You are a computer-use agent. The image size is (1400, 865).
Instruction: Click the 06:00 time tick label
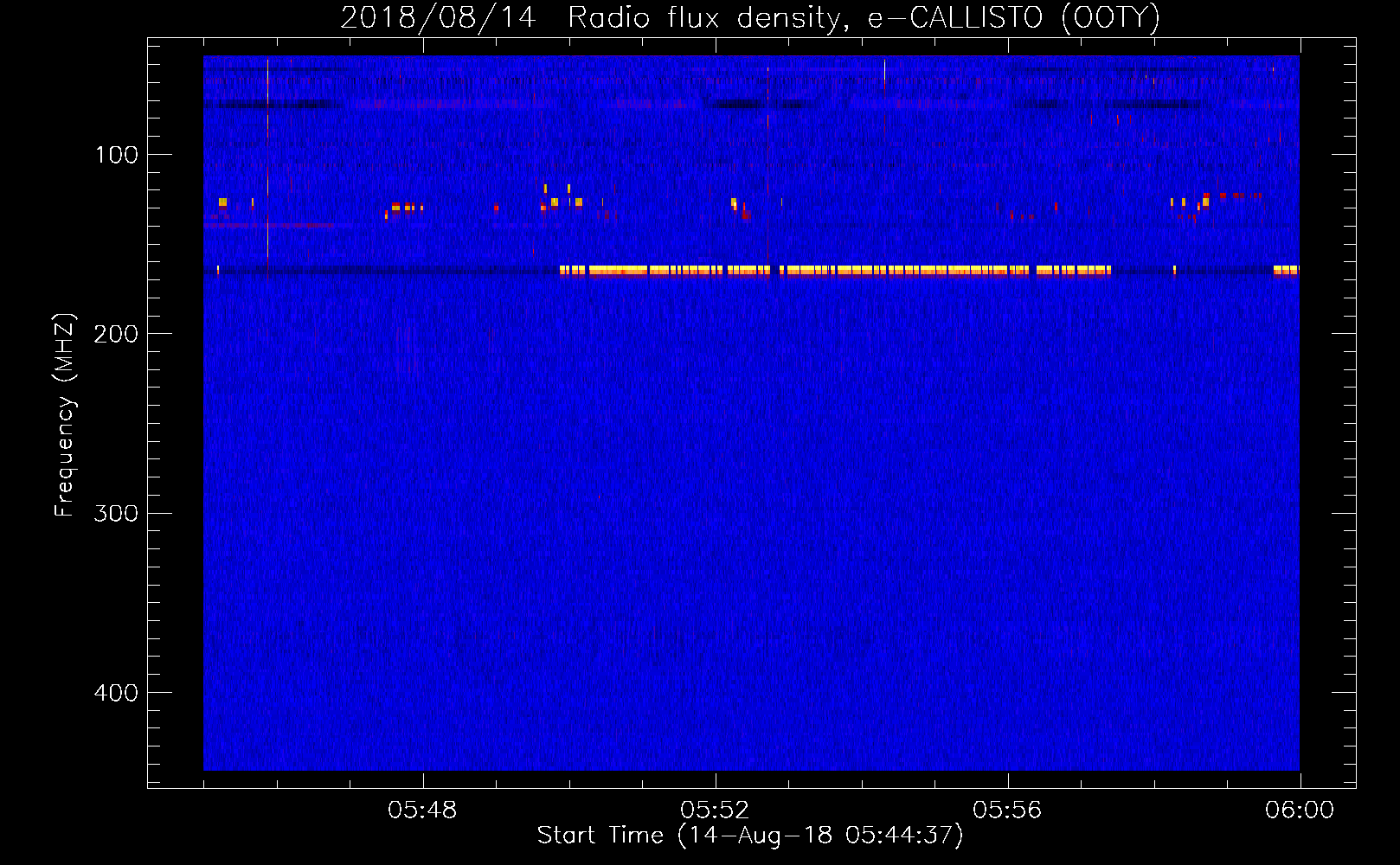coord(1300,811)
